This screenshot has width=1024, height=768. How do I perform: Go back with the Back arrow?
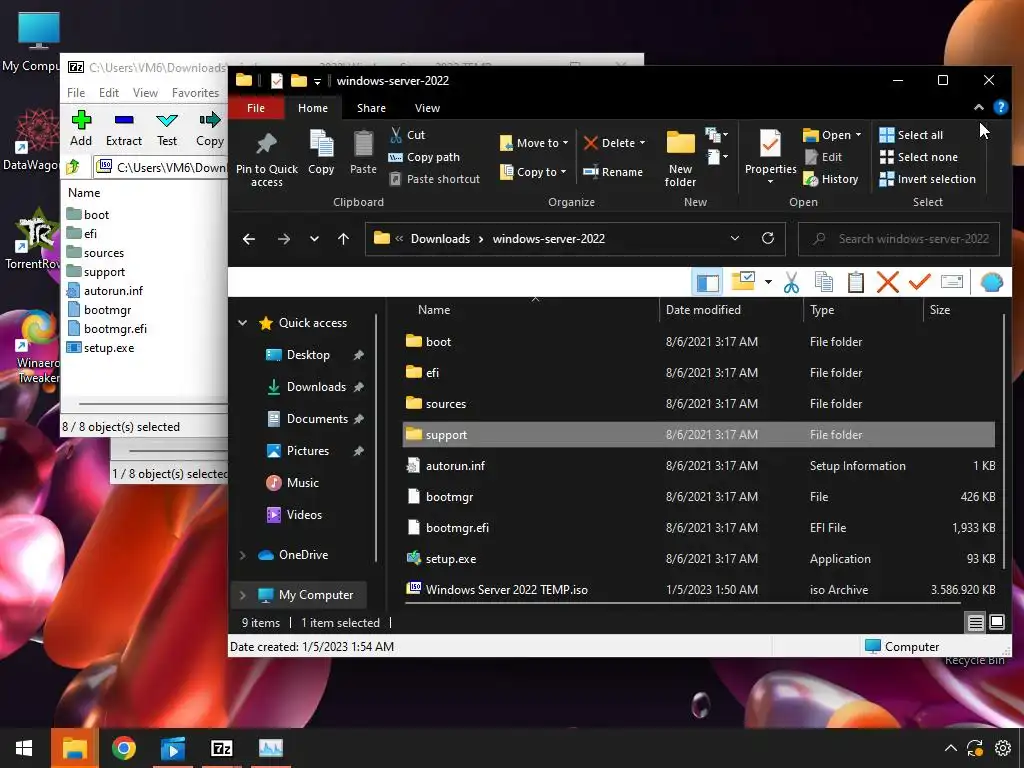coord(249,239)
